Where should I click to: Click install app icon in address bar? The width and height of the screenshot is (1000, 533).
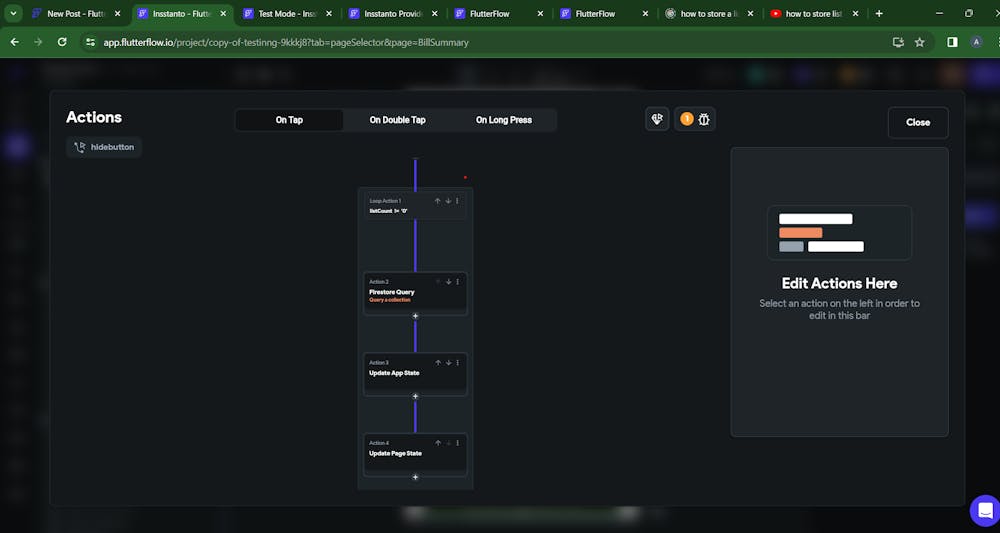(x=898, y=42)
